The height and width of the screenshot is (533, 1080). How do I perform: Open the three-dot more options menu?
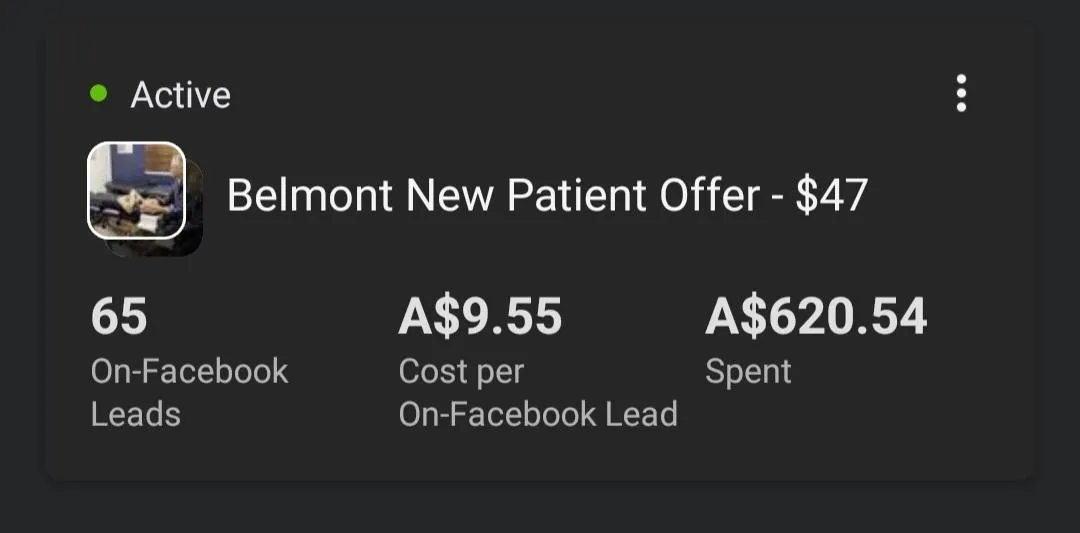coord(961,94)
